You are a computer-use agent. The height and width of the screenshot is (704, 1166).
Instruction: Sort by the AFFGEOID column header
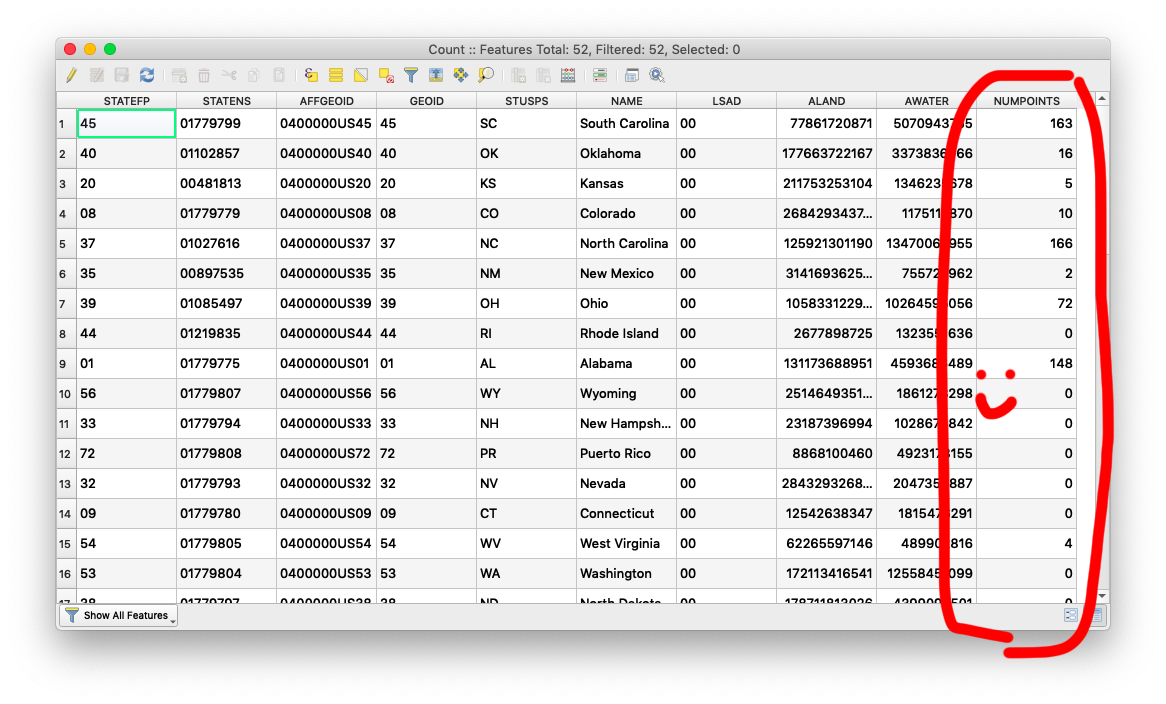pyautogui.click(x=326, y=100)
